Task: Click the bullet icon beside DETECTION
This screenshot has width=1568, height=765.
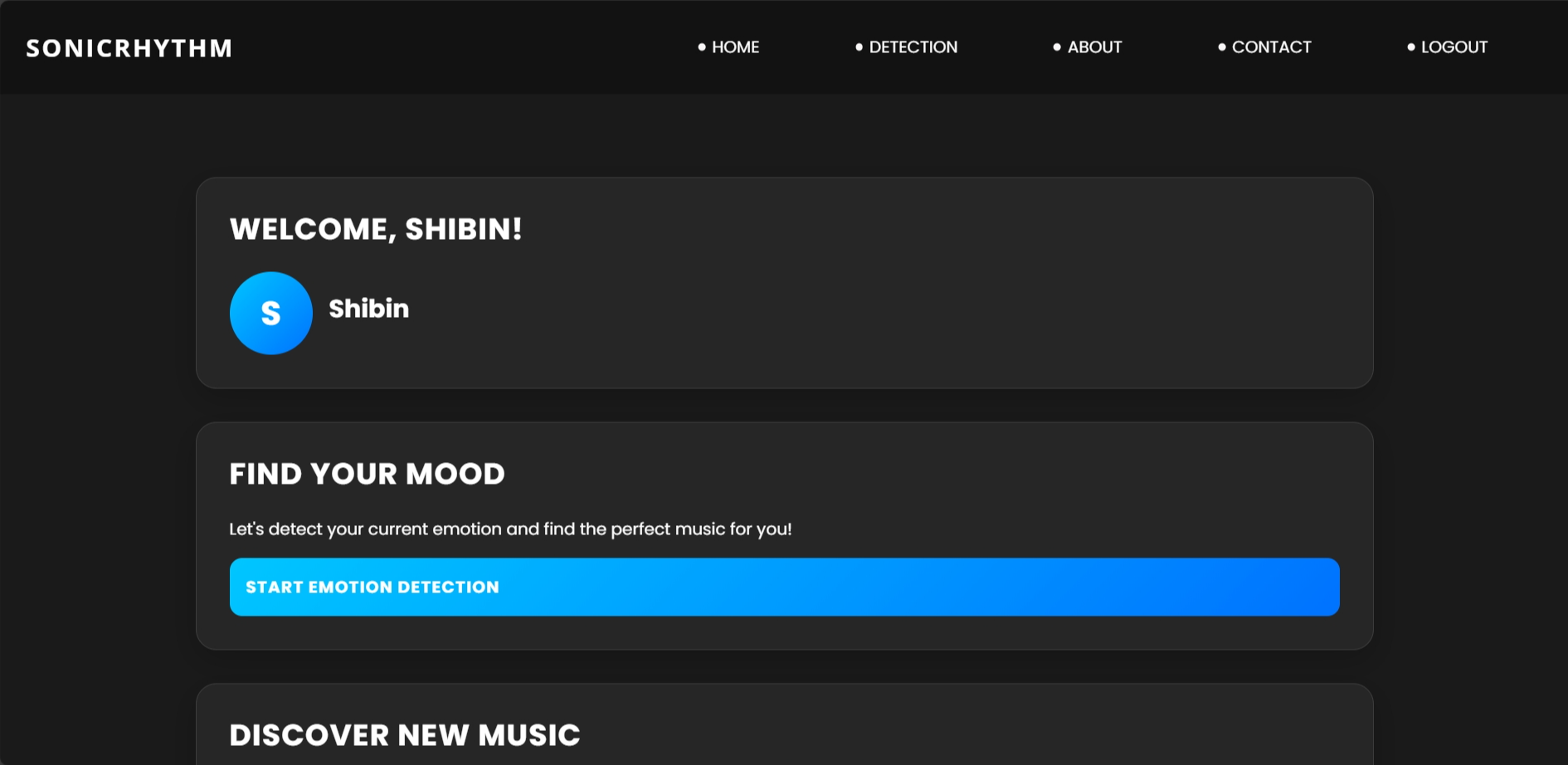Action: (x=859, y=47)
